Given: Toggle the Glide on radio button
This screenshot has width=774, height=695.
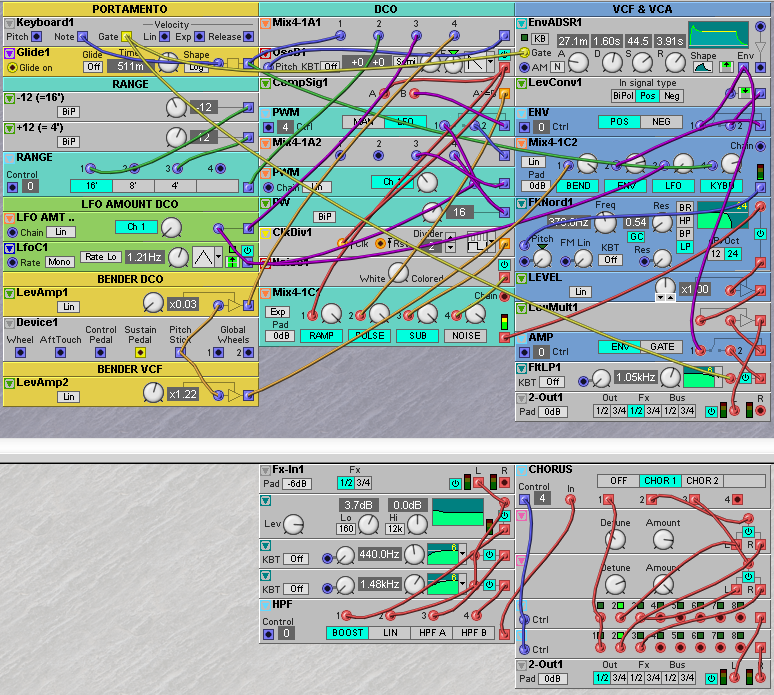Looking at the screenshot, I should tap(12, 67).
